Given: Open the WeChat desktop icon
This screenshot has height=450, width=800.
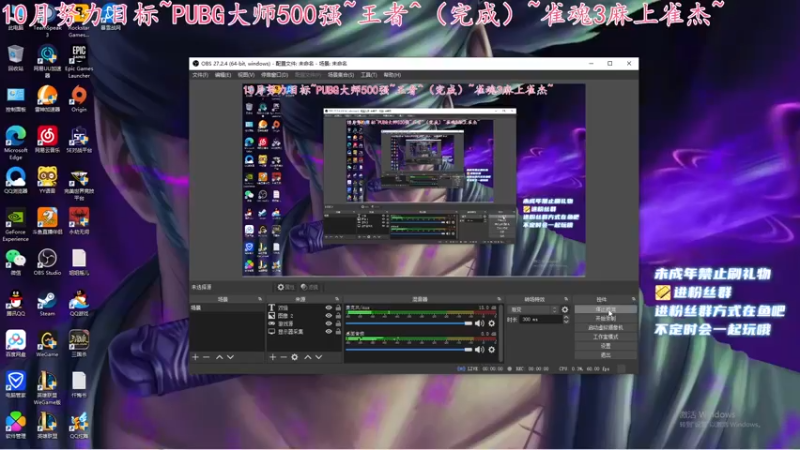Looking at the screenshot, I should (16, 262).
